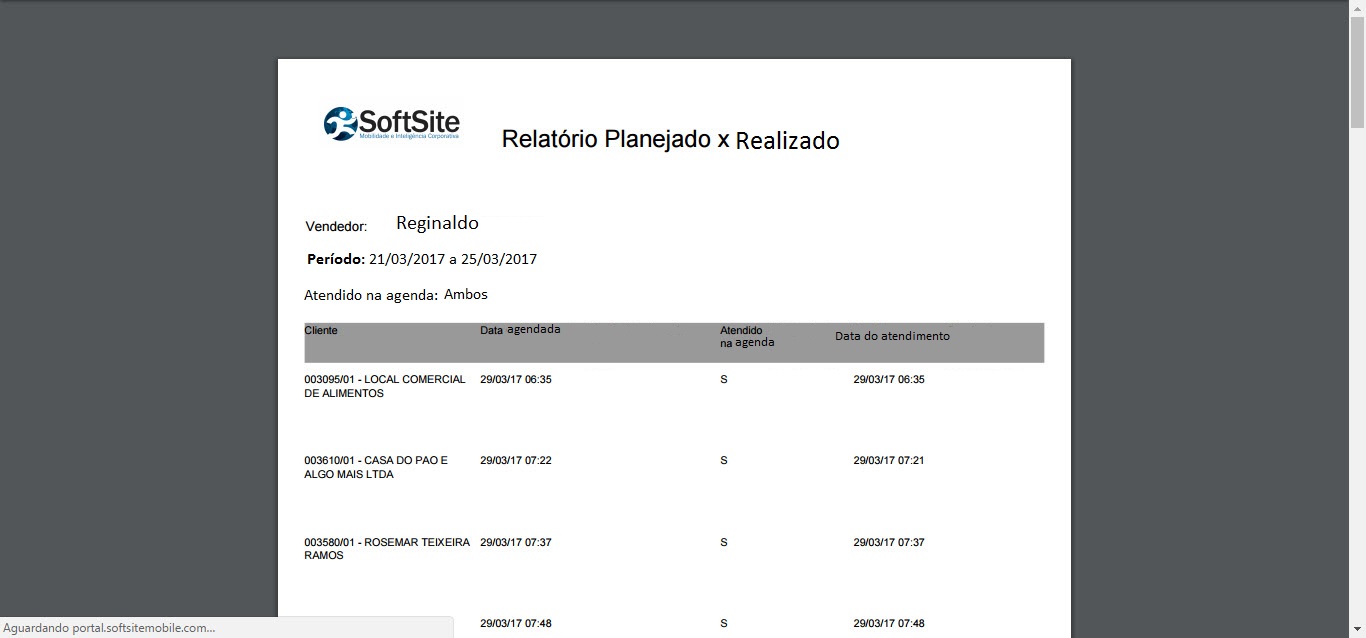This screenshot has width=1366, height=638.
Task: Click the SoftSite logo
Action: pyautogui.click(x=391, y=124)
